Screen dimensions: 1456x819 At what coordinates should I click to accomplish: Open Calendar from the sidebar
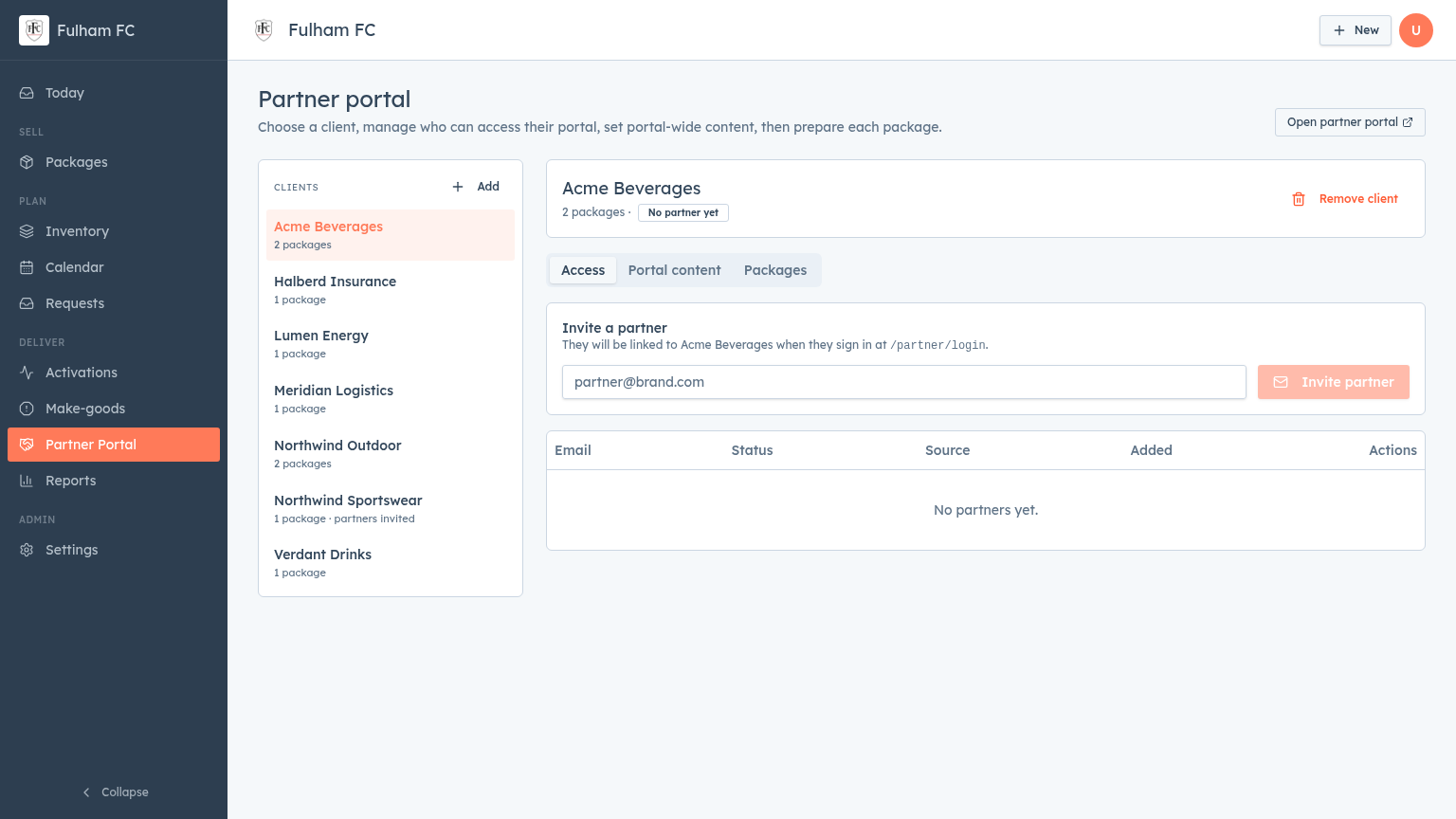[x=114, y=267]
